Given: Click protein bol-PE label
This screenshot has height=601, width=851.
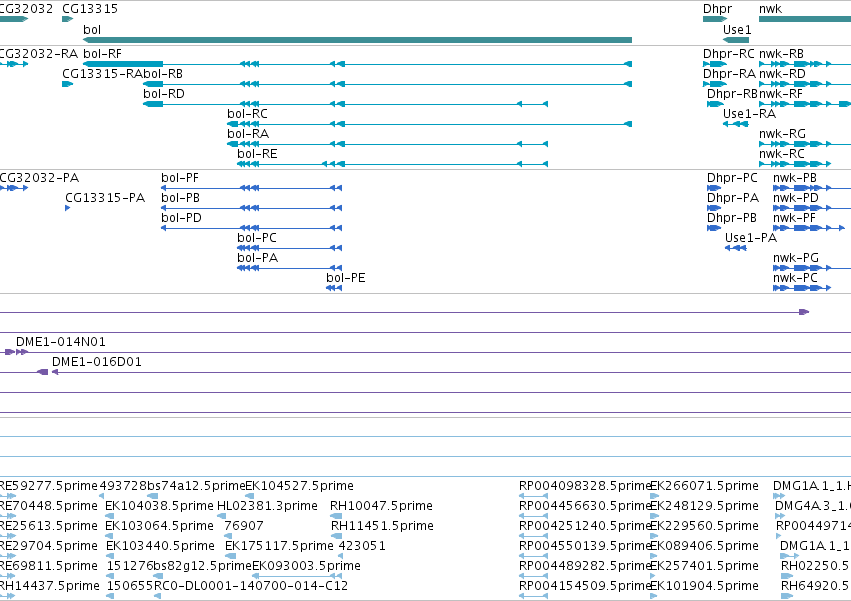Looking at the screenshot, I should tap(346, 278).
